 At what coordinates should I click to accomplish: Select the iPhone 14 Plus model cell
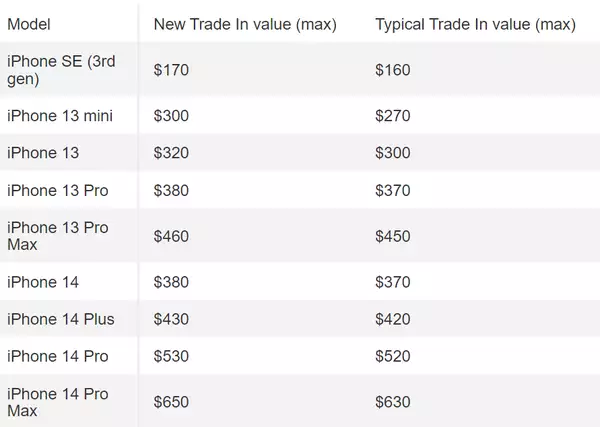tap(61, 319)
